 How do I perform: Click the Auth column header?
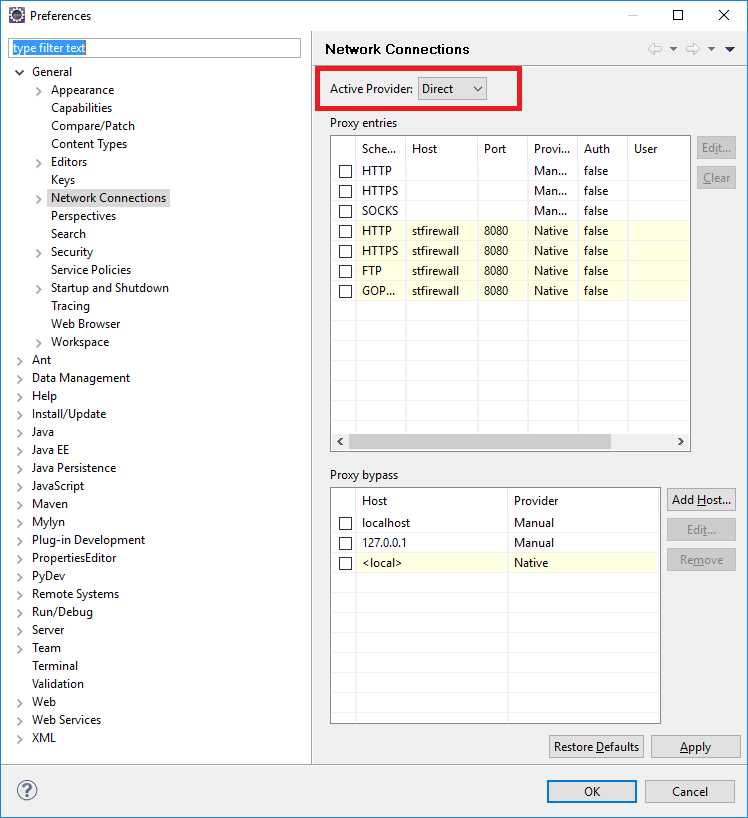603,149
